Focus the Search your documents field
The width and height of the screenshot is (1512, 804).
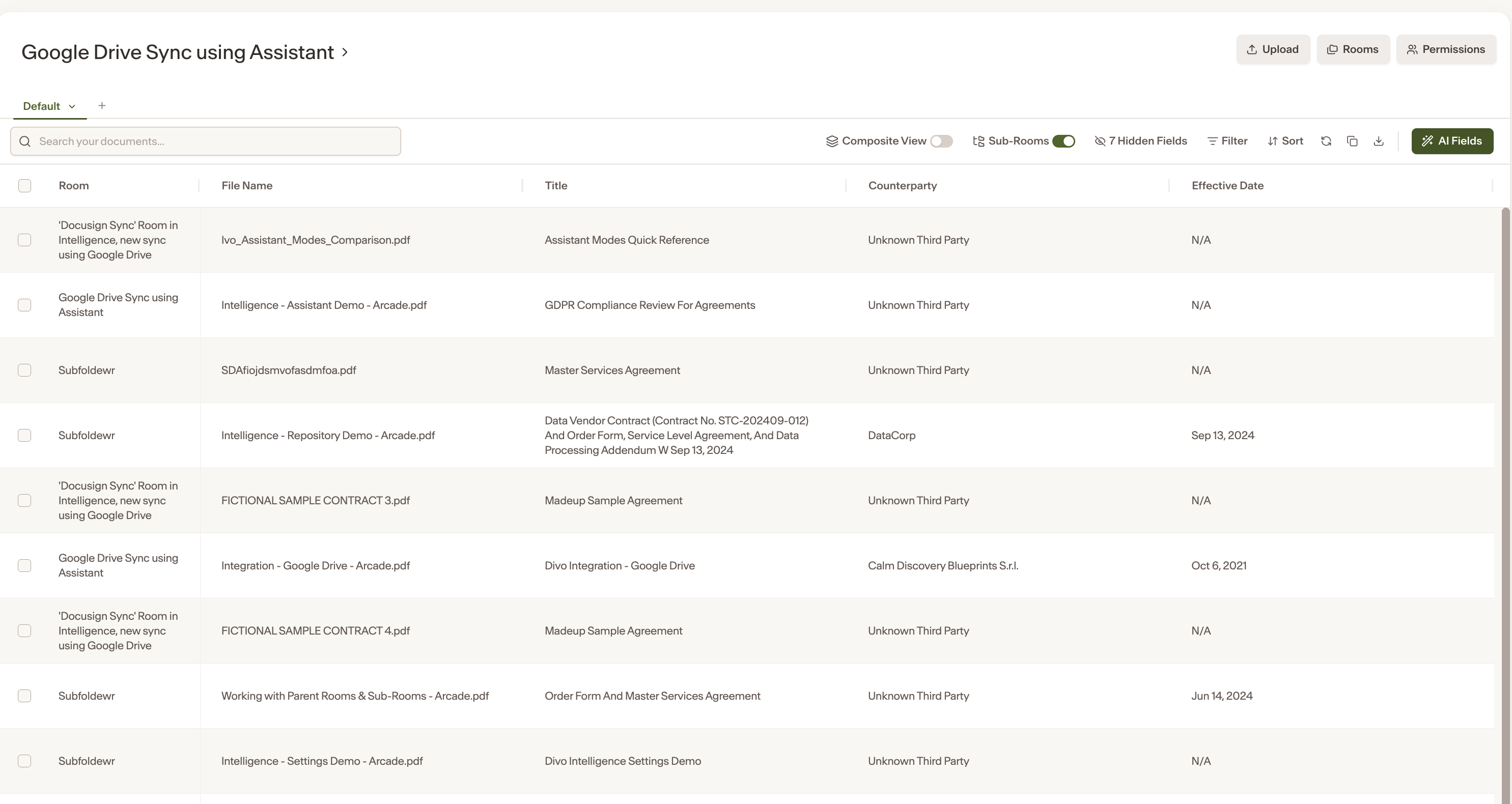[206, 141]
